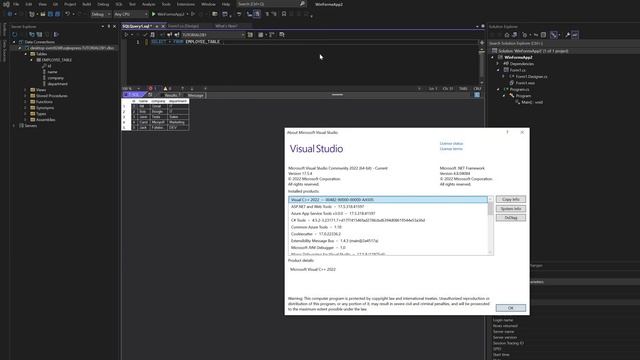This screenshot has width=640, height=360.
Task: Click the Parse checkmark icon in SQL toolbar
Action: pos(145,35)
